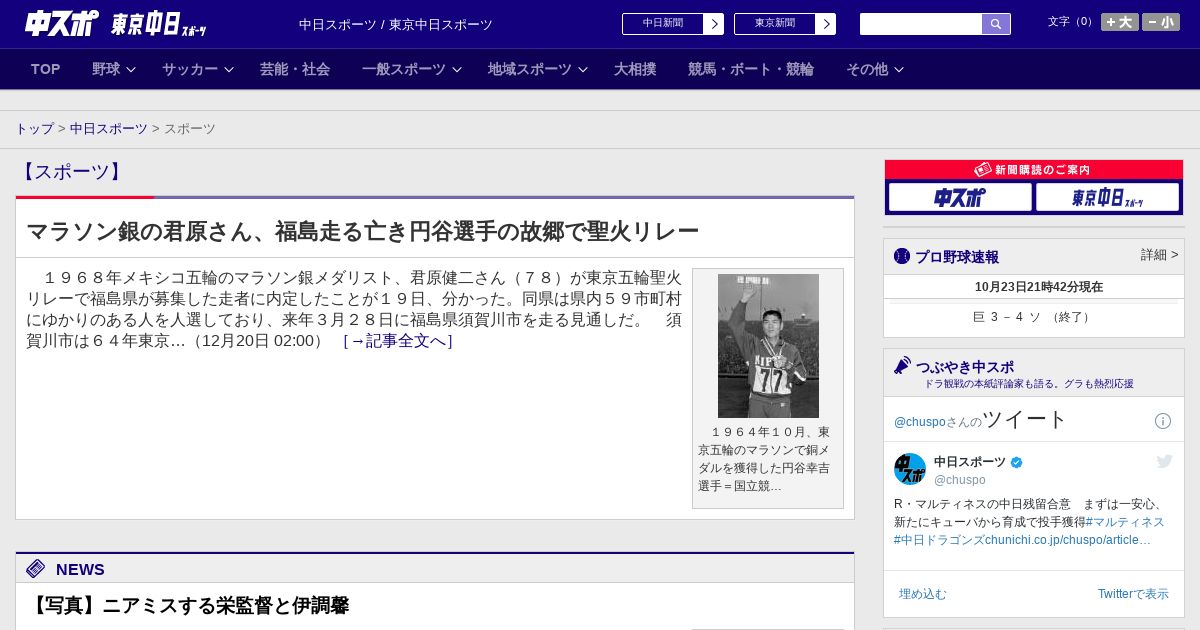This screenshot has height=630, width=1200.
Task: Open the TOP menu item
Action: point(46,69)
